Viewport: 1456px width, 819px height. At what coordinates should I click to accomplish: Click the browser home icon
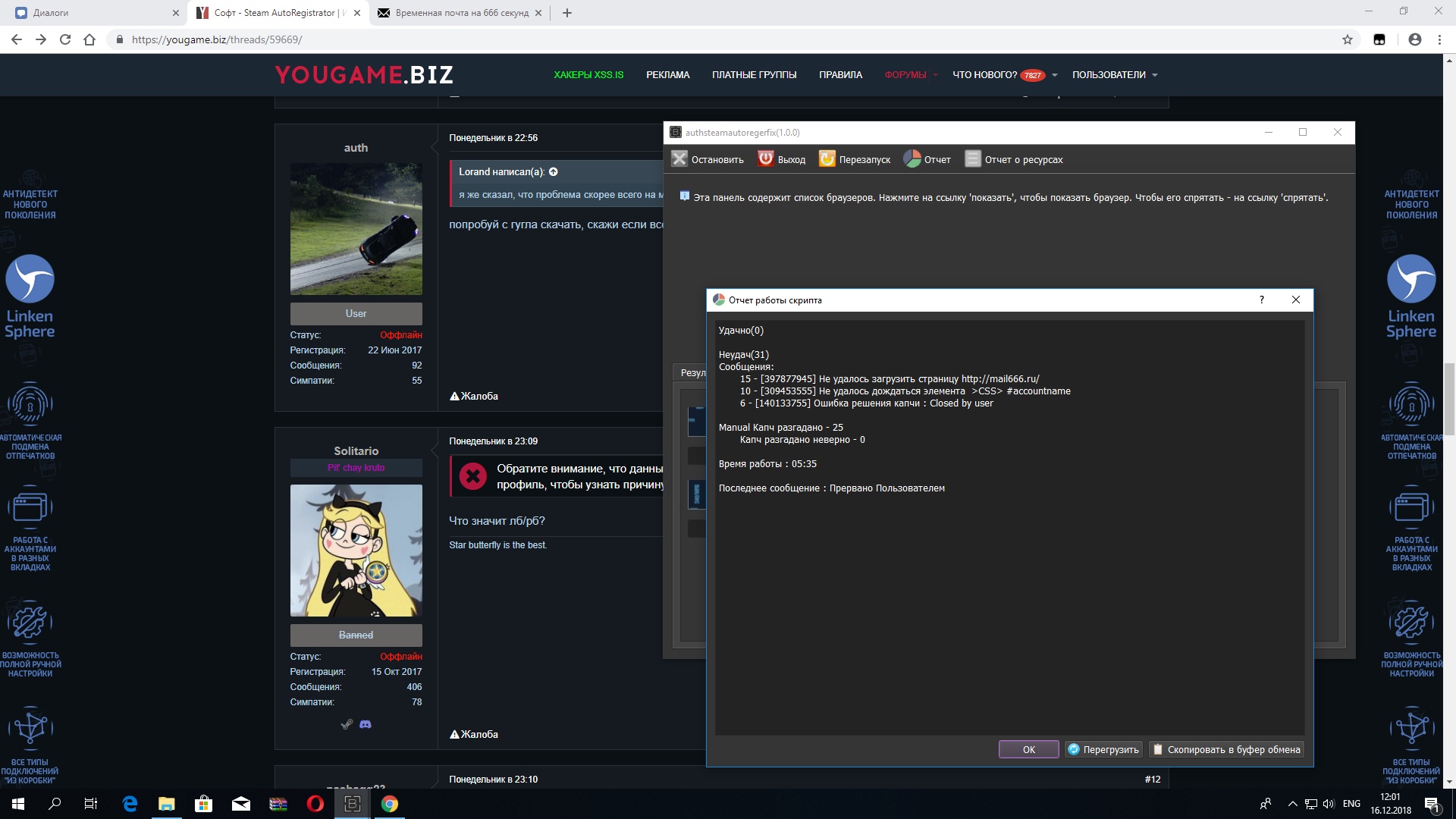pos(89,39)
